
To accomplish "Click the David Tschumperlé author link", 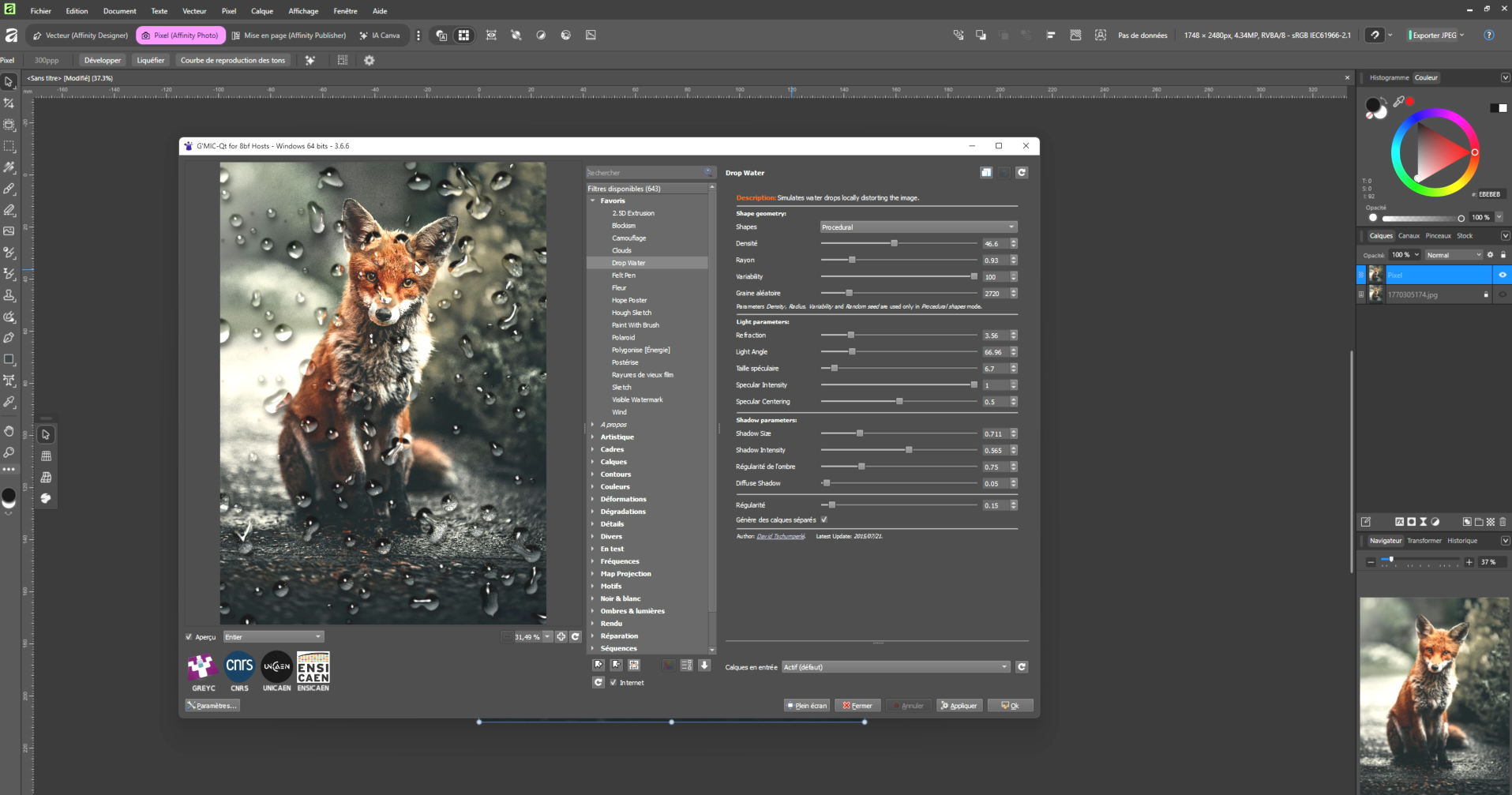I will pyautogui.click(x=780, y=536).
